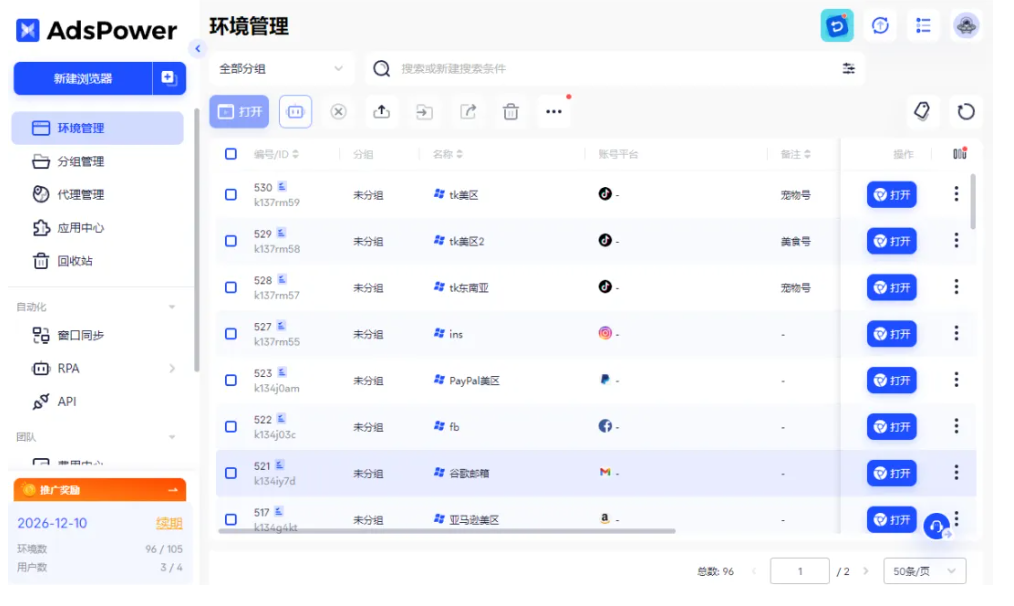Click the move-to-group toolbar icon

(424, 112)
